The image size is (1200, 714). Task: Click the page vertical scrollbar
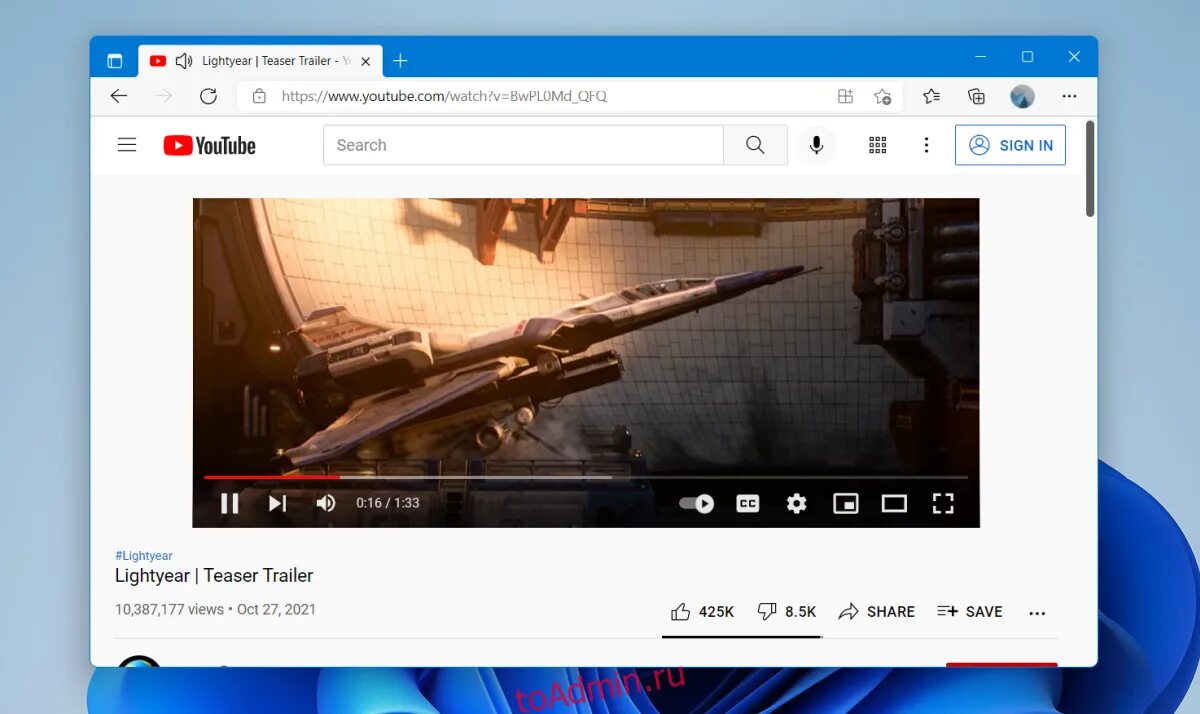click(1090, 168)
